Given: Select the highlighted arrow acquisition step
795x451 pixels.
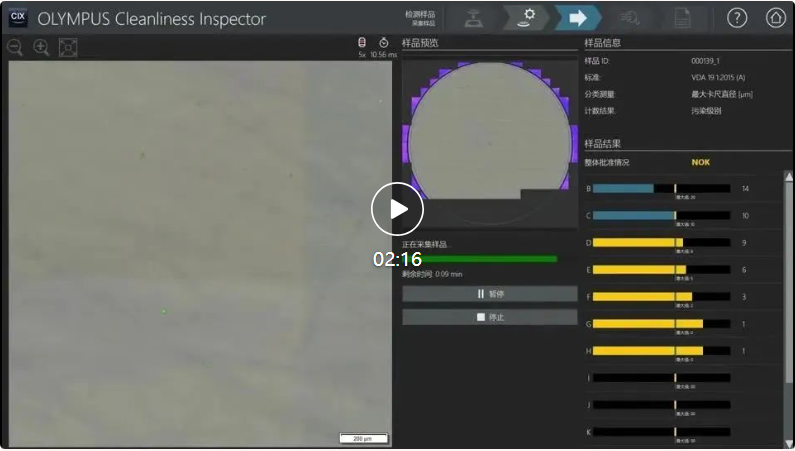Looking at the screenshot, I should tap(577, 18).
